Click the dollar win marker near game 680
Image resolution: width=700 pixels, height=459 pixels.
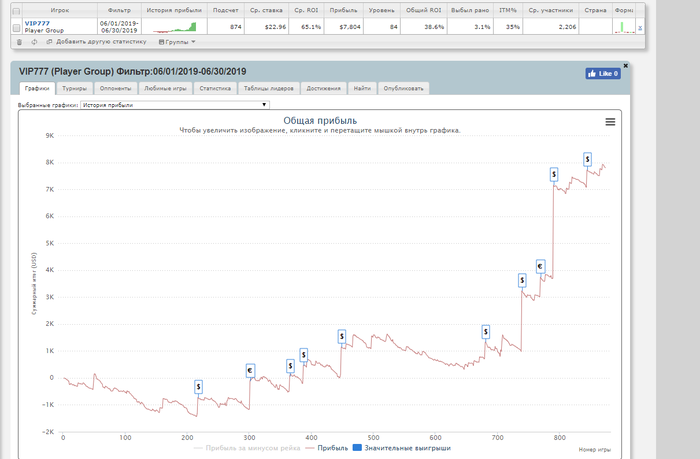[486, 332]
